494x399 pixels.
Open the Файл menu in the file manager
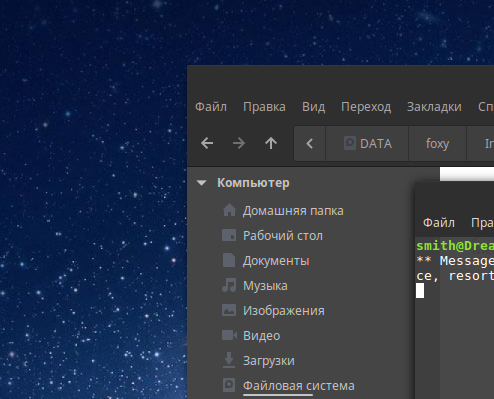click(x=211, y=107)
